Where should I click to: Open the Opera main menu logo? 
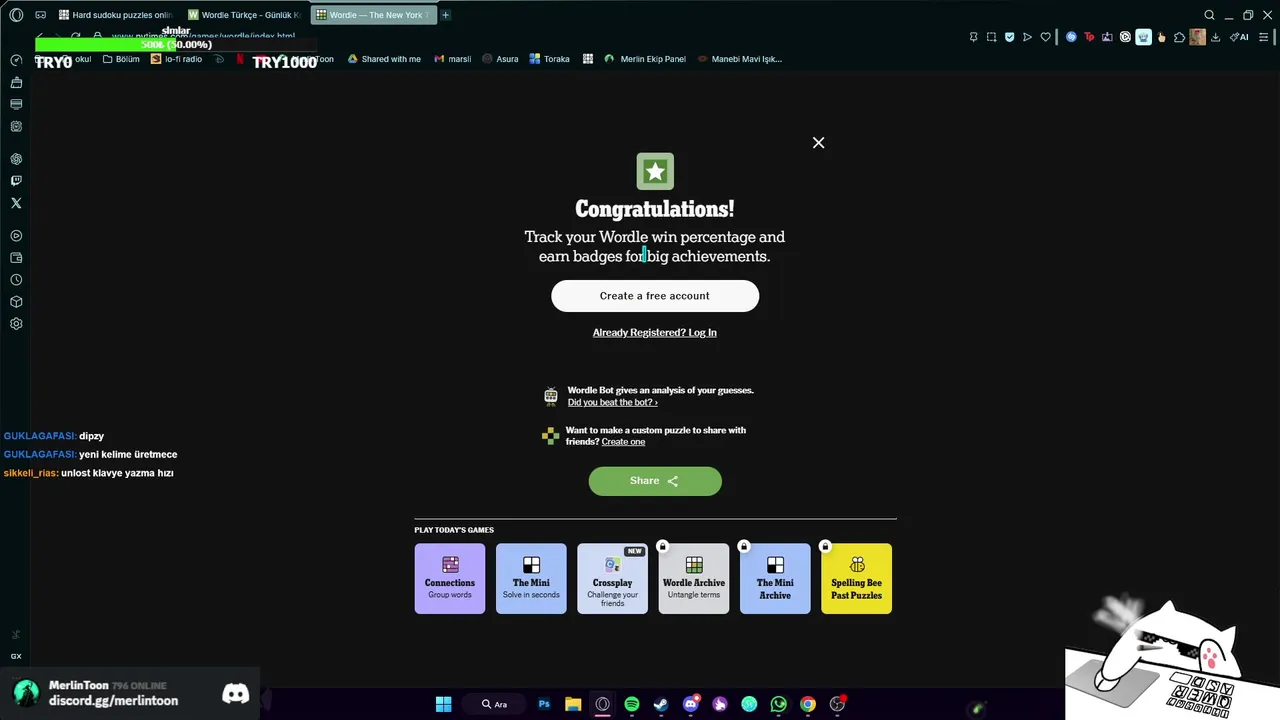(x=16, y=15)
